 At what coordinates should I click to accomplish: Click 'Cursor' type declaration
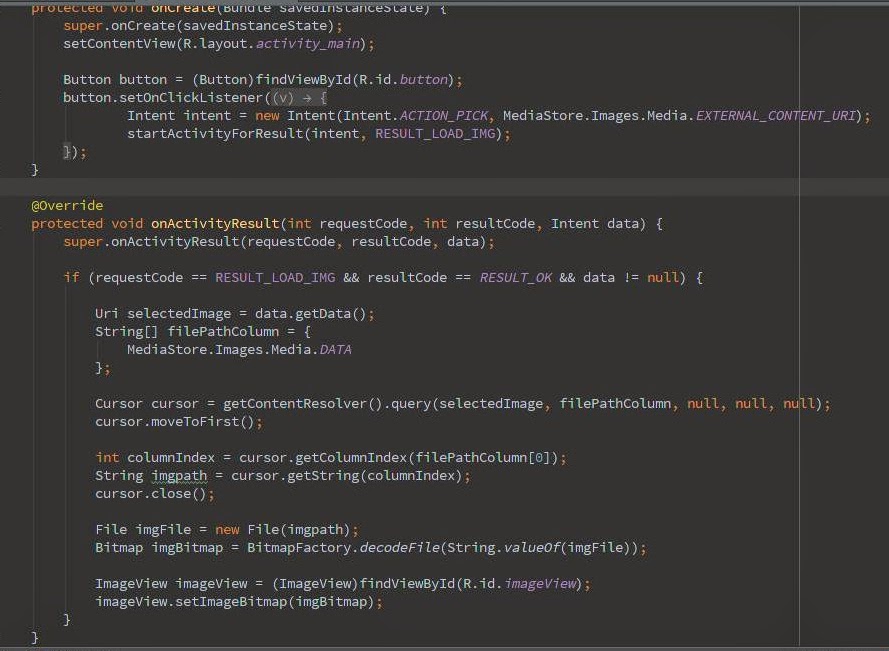coord(118,404)
